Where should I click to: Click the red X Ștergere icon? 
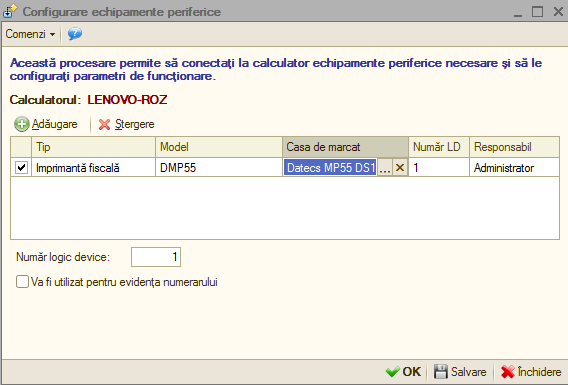(104, 124)
